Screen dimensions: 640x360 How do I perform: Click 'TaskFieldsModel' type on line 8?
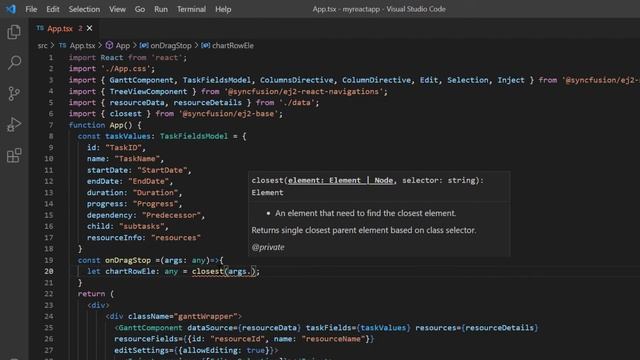(x=194, y=136)
